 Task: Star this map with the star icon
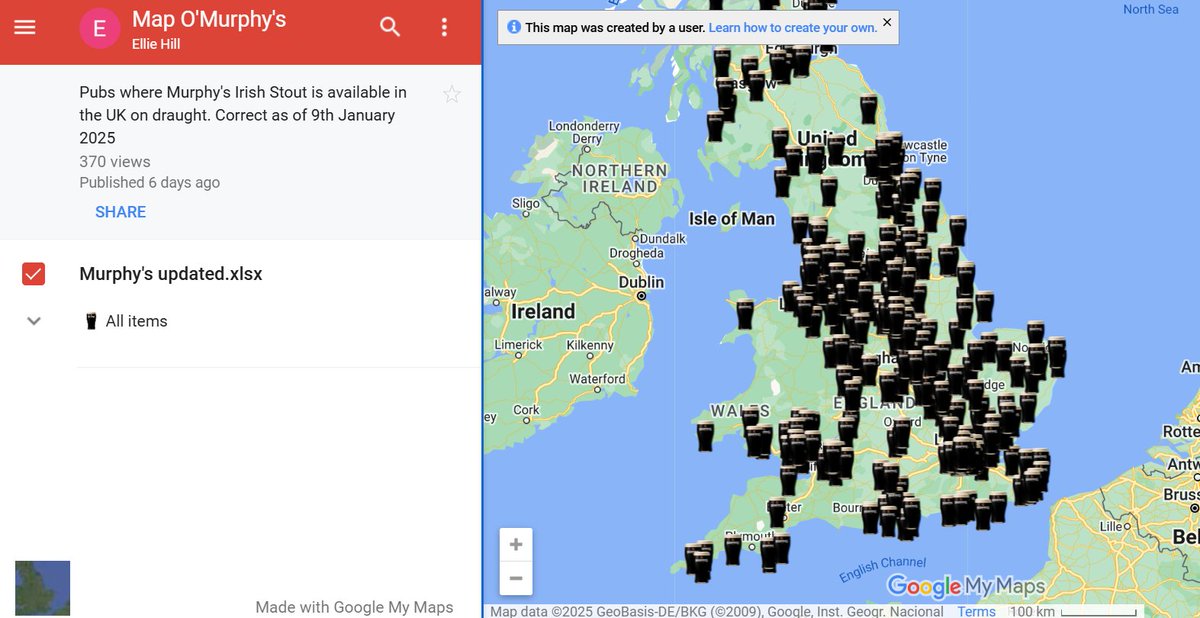point(452,94)
